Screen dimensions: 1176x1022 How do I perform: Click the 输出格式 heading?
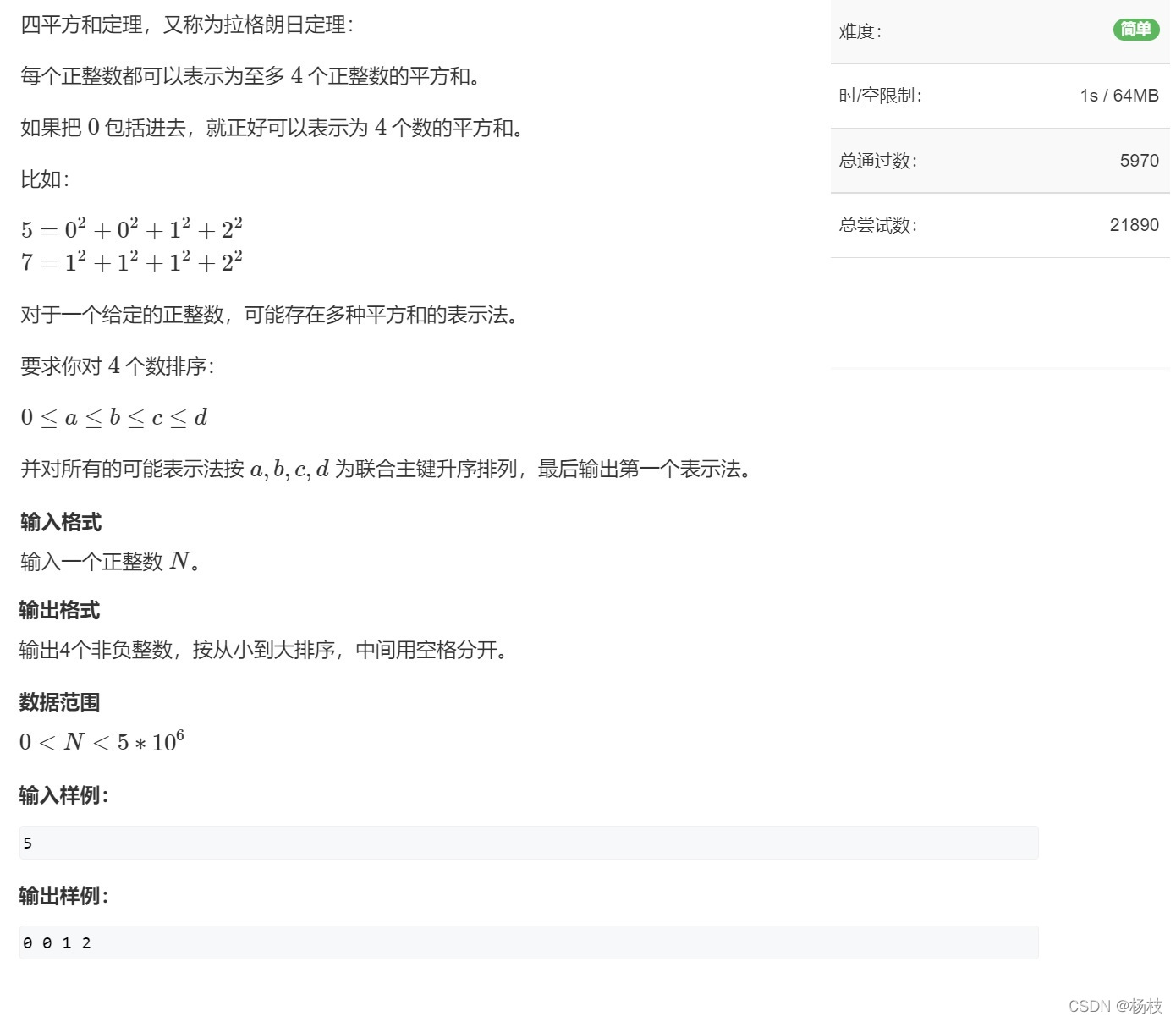60,610
